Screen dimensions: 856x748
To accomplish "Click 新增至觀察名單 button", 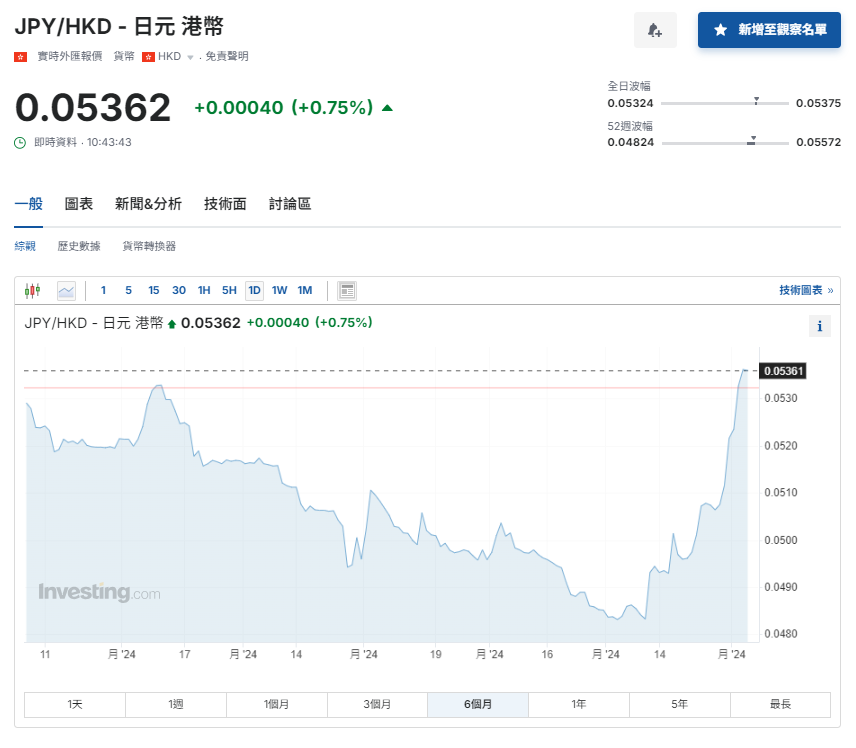I will [769, 30].
